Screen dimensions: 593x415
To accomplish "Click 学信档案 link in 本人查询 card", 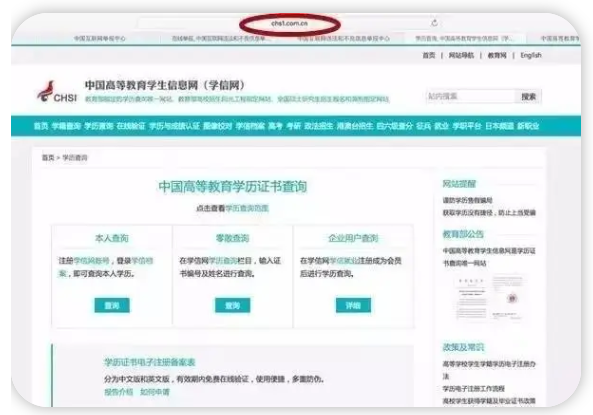I will 142,261.
